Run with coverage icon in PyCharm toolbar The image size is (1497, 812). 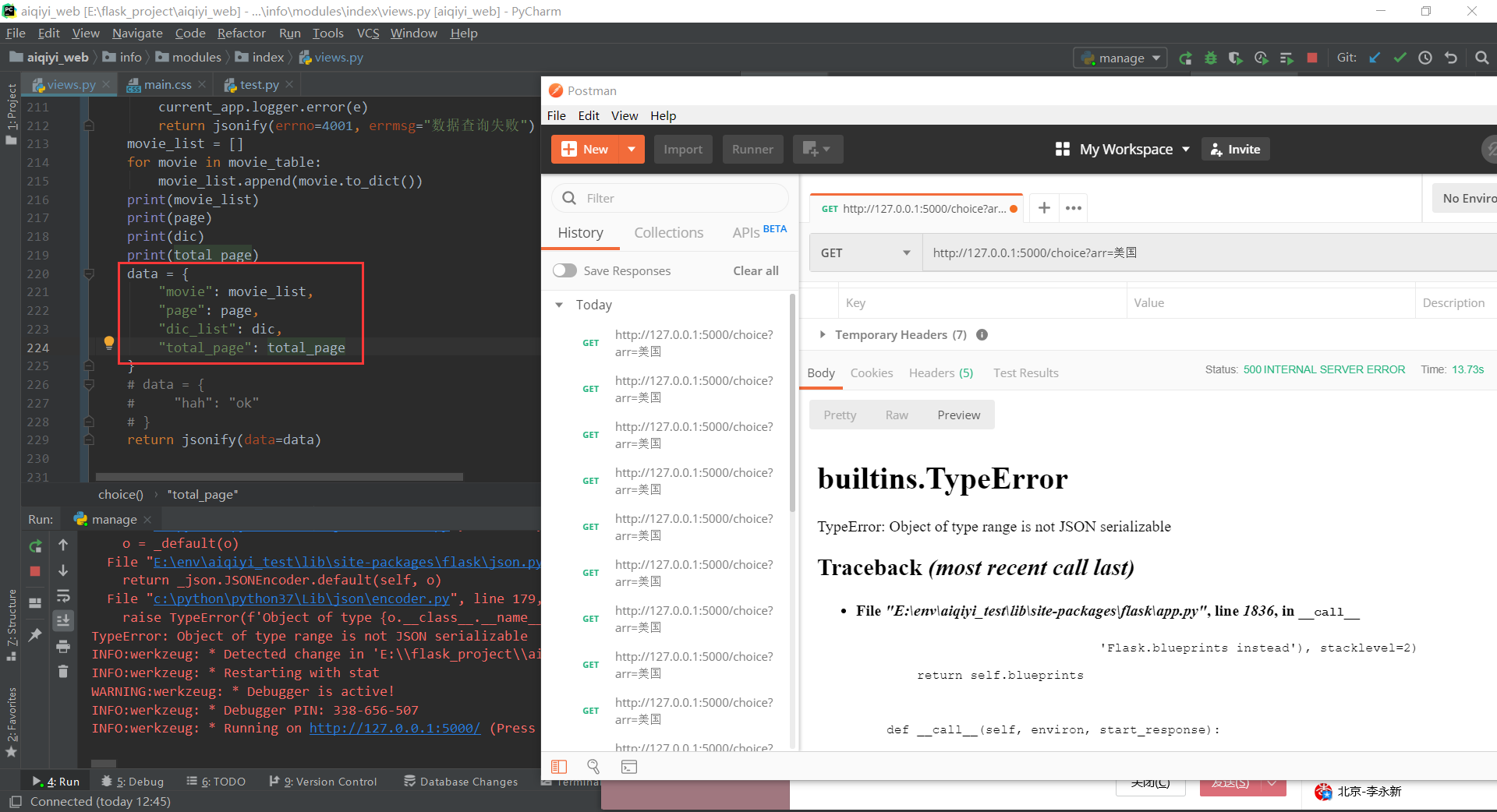pos(1236,58)
